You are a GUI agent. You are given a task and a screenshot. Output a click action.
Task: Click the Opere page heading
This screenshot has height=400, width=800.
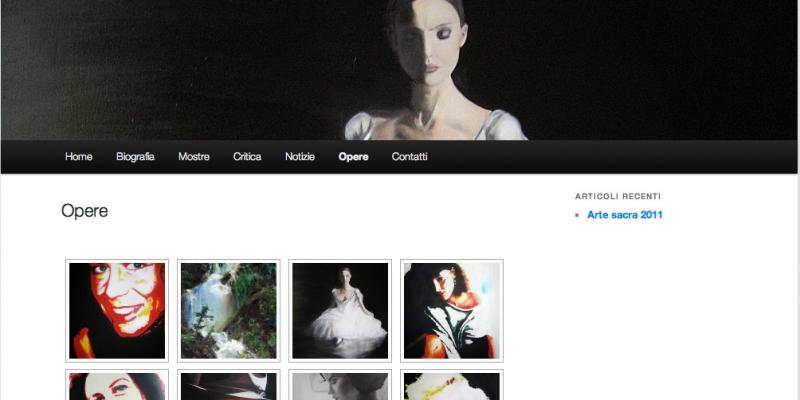[x=84, y=211]
